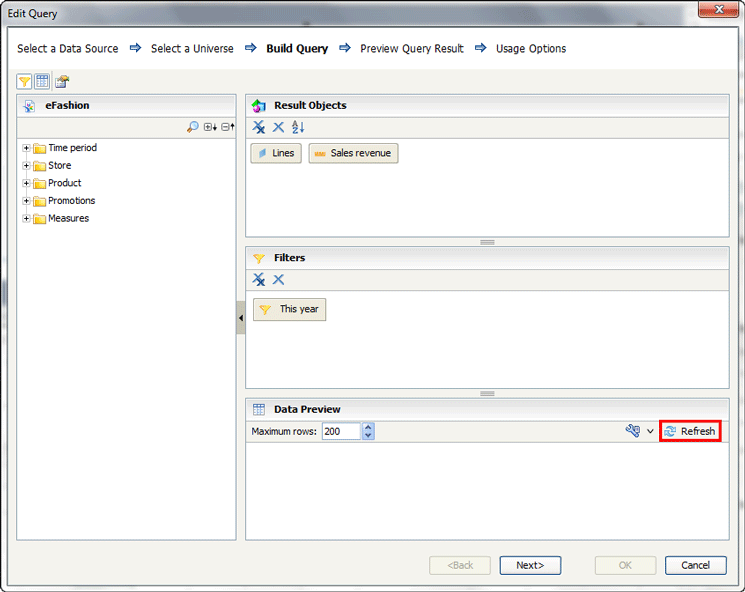Open the data preview options dropdown arrow
Screen dimensions: 745x592
(650, 432)
